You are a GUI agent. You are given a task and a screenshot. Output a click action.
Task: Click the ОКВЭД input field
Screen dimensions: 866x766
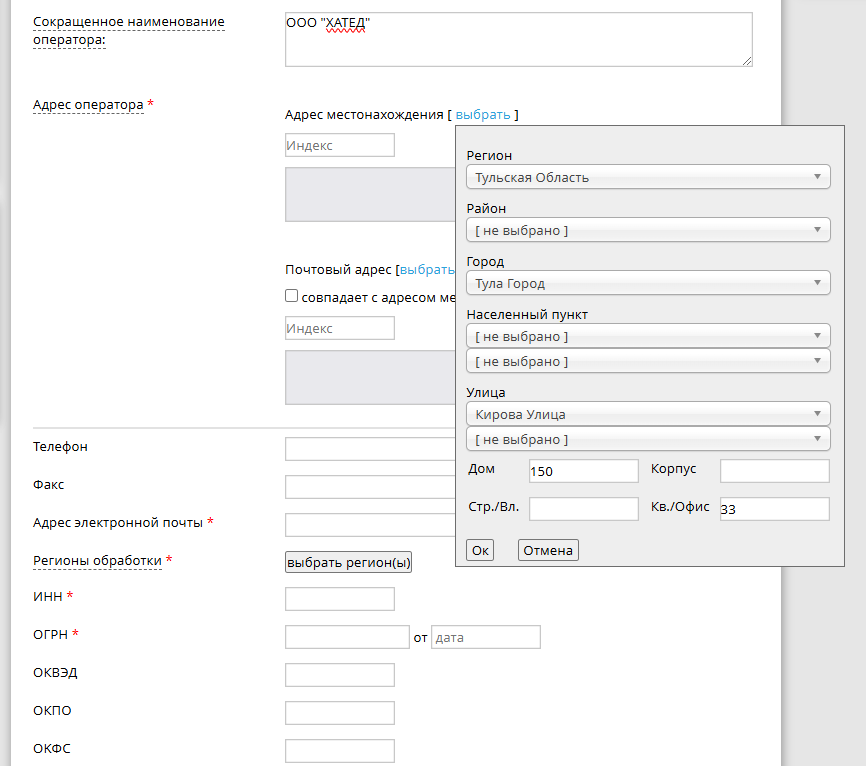pyautogui.click(x=340, y=675)
